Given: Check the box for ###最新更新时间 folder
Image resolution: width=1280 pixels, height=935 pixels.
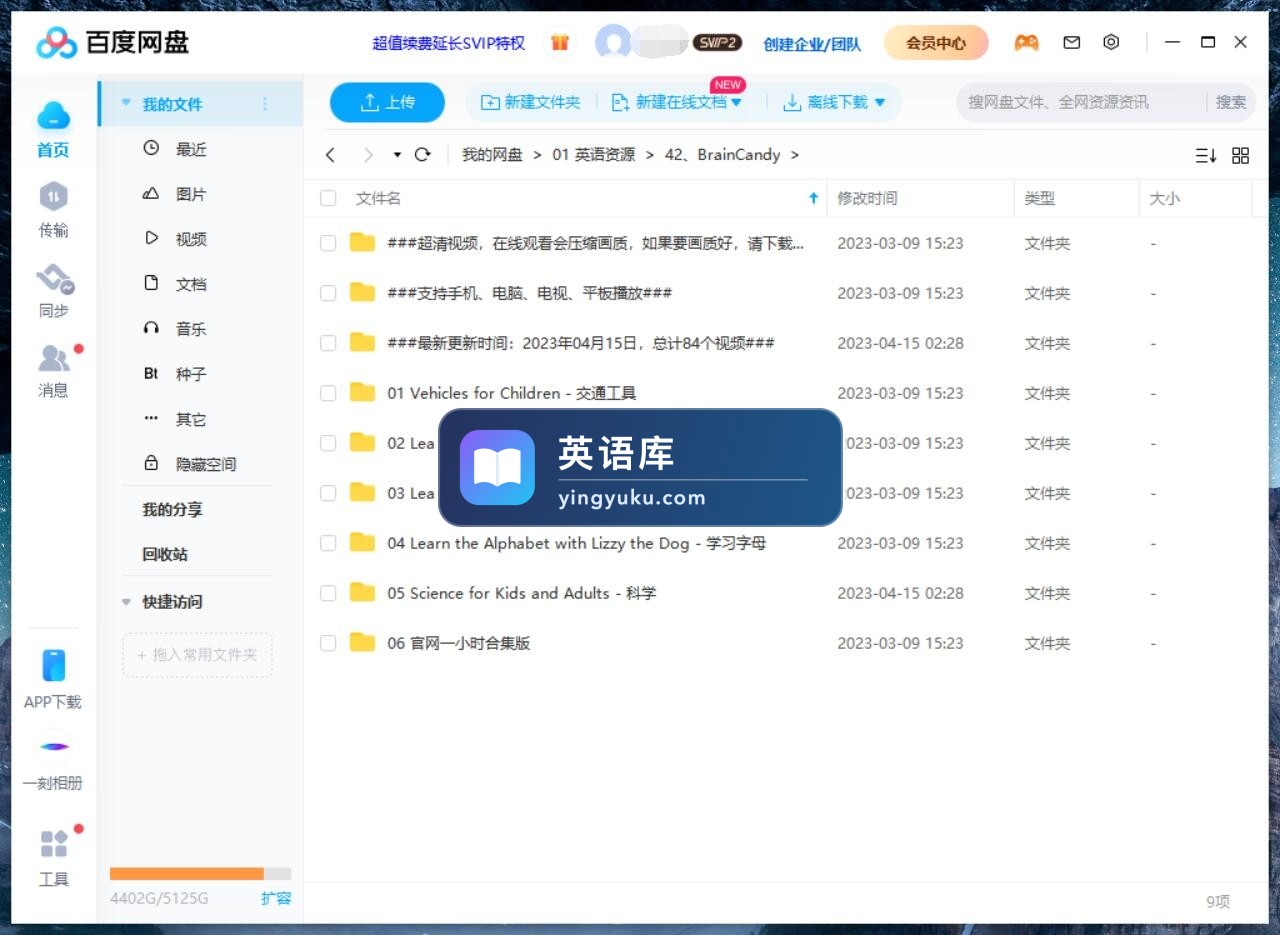Looking at the screenshot, I should pos(328,343).
